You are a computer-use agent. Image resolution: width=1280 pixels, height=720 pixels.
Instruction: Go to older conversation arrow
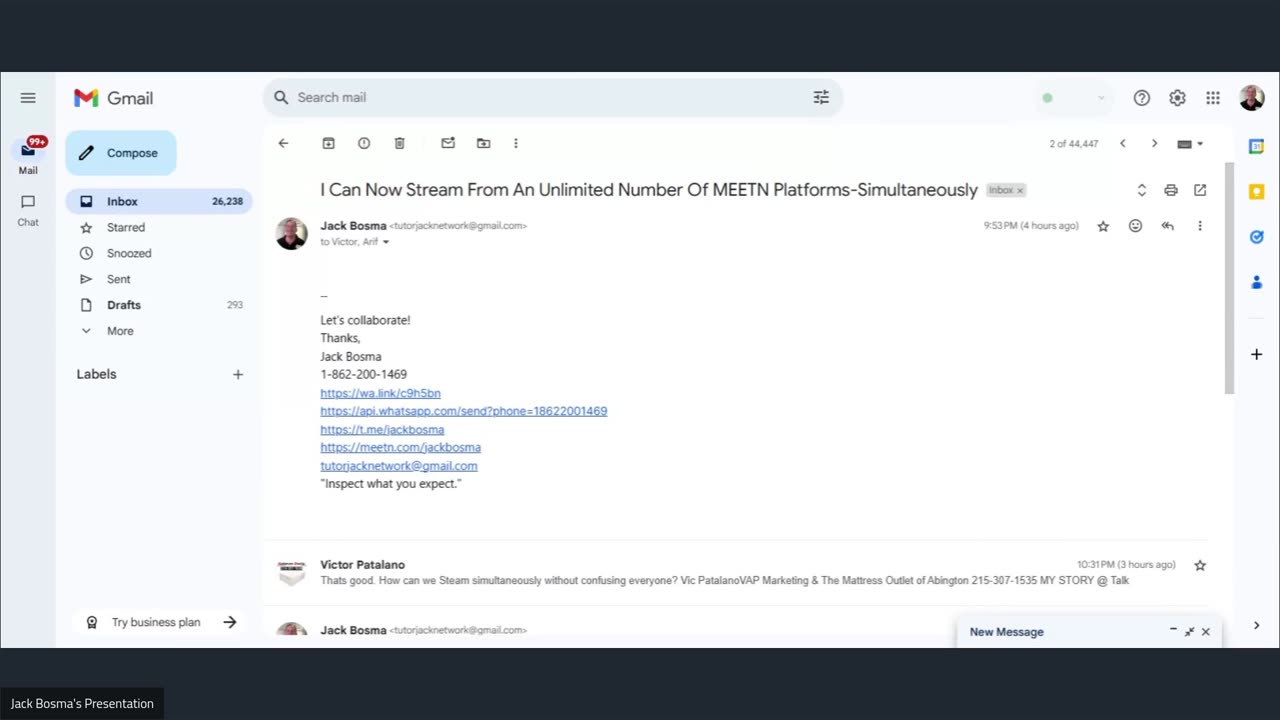(x=1154, y=144)
